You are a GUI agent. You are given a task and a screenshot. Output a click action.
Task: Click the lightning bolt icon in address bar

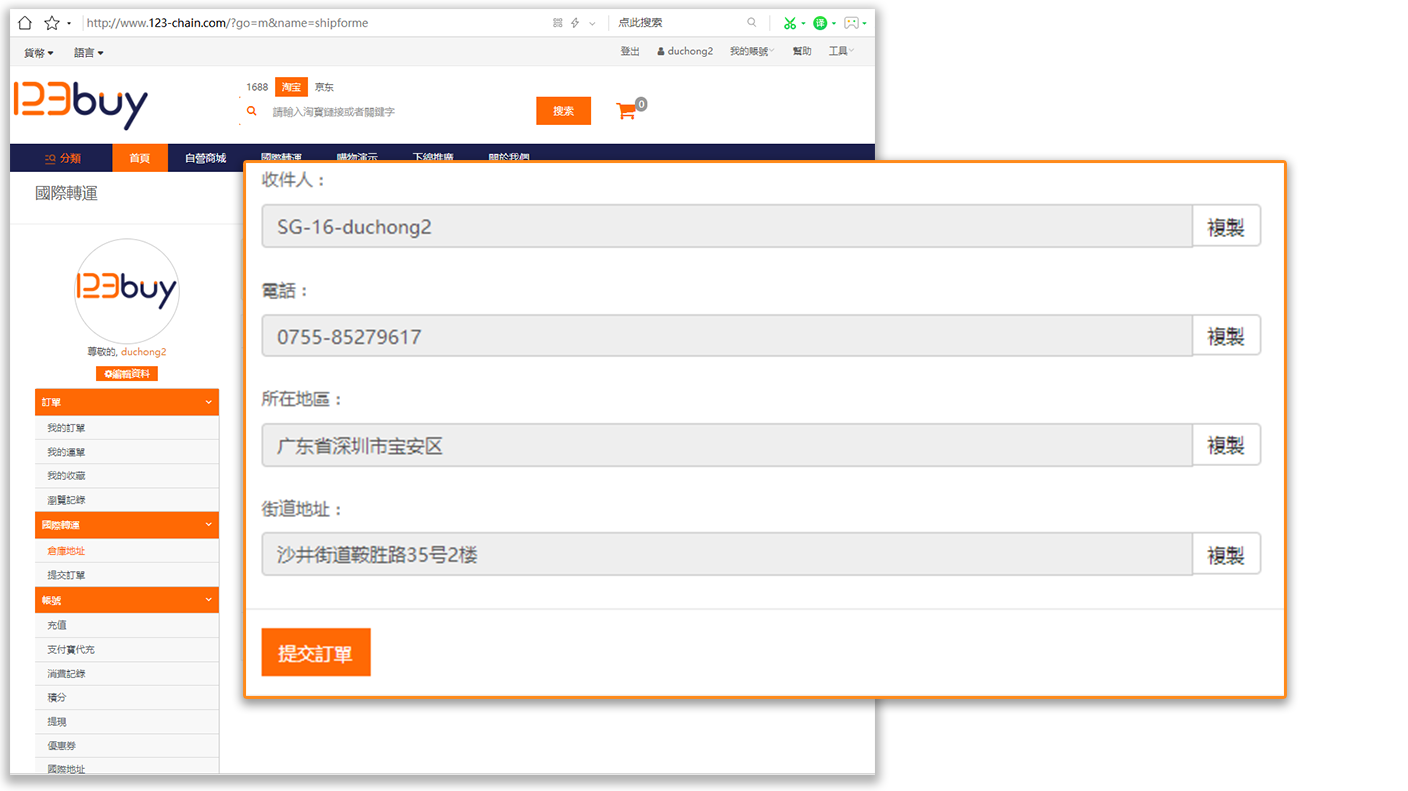(574, 23)
